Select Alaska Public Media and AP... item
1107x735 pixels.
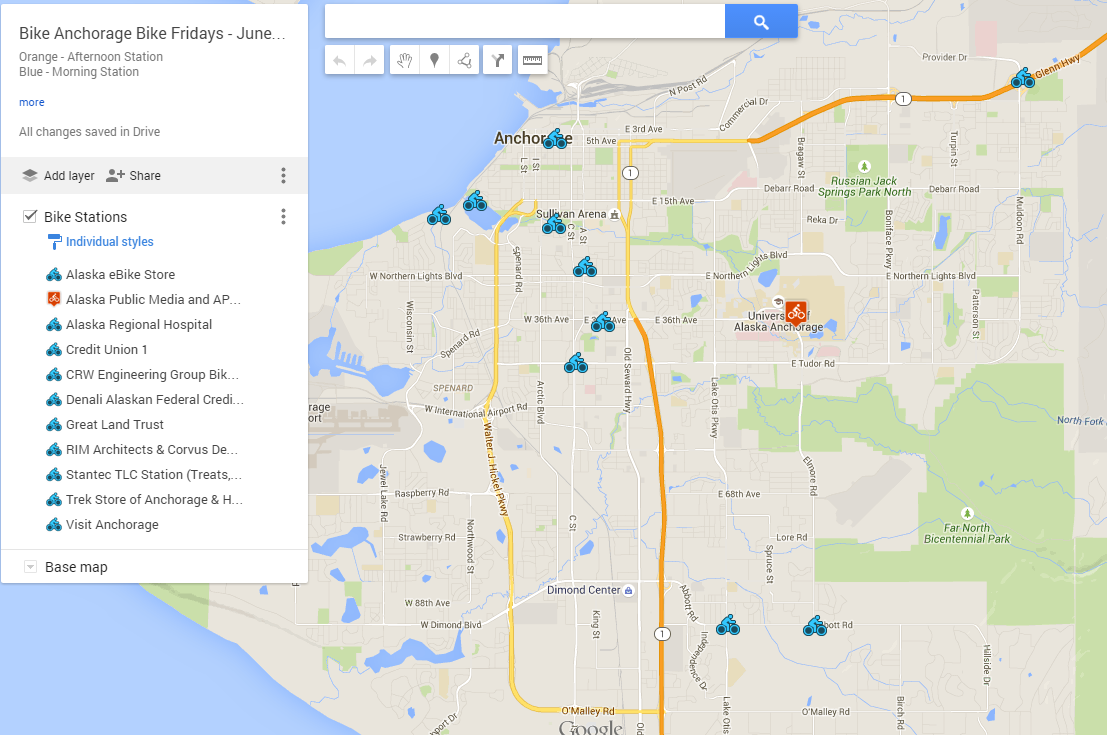pos(153,299)
